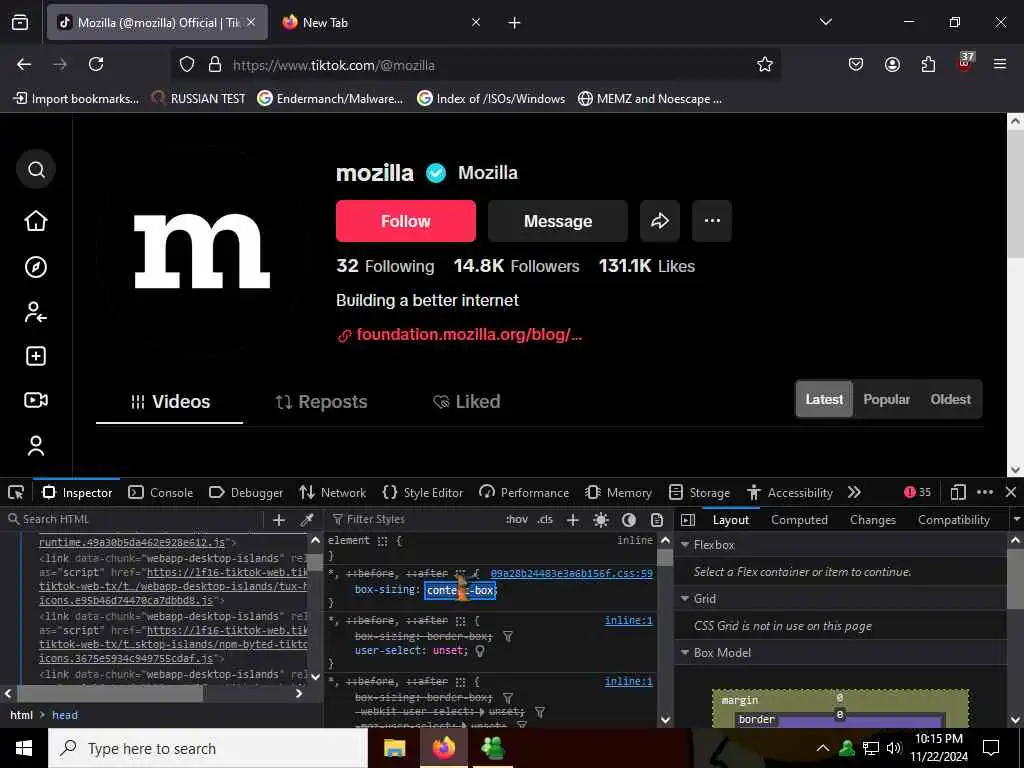Open DevTools customize ellipsis menu
The height and width of the screenshot is (768, 1024).
[985, 492]
